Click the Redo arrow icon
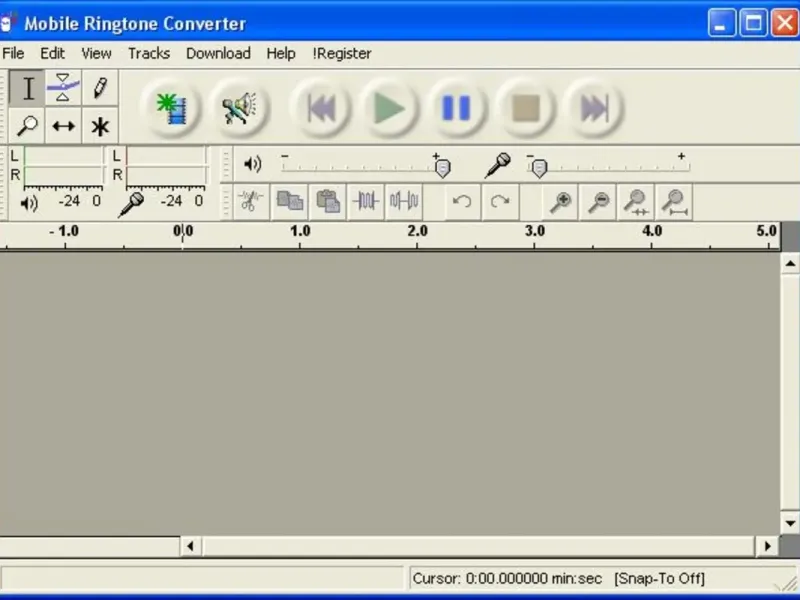Image resolution: width=800 pixels, height=600 pixels. (500, 202)
